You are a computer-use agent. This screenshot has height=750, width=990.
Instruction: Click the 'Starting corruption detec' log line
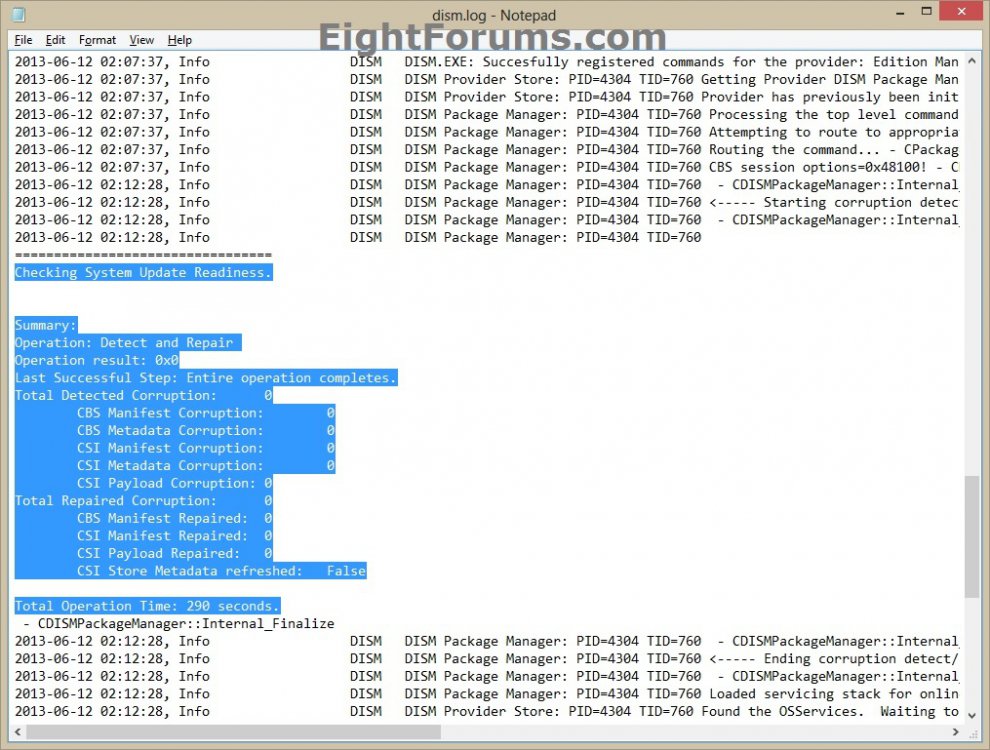click(x=486, y=203)
